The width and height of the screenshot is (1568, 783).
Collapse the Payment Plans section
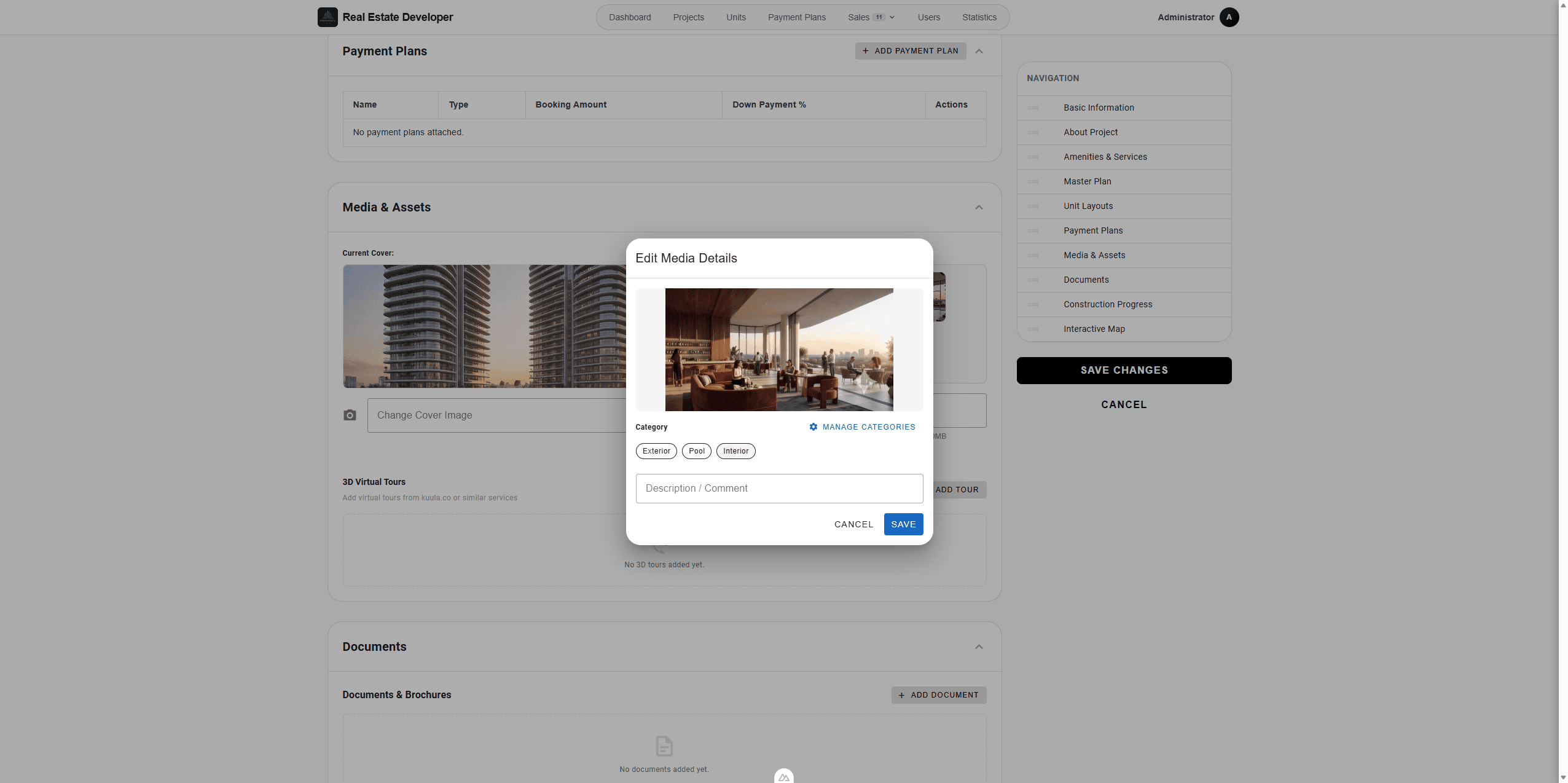coord(979,51)
